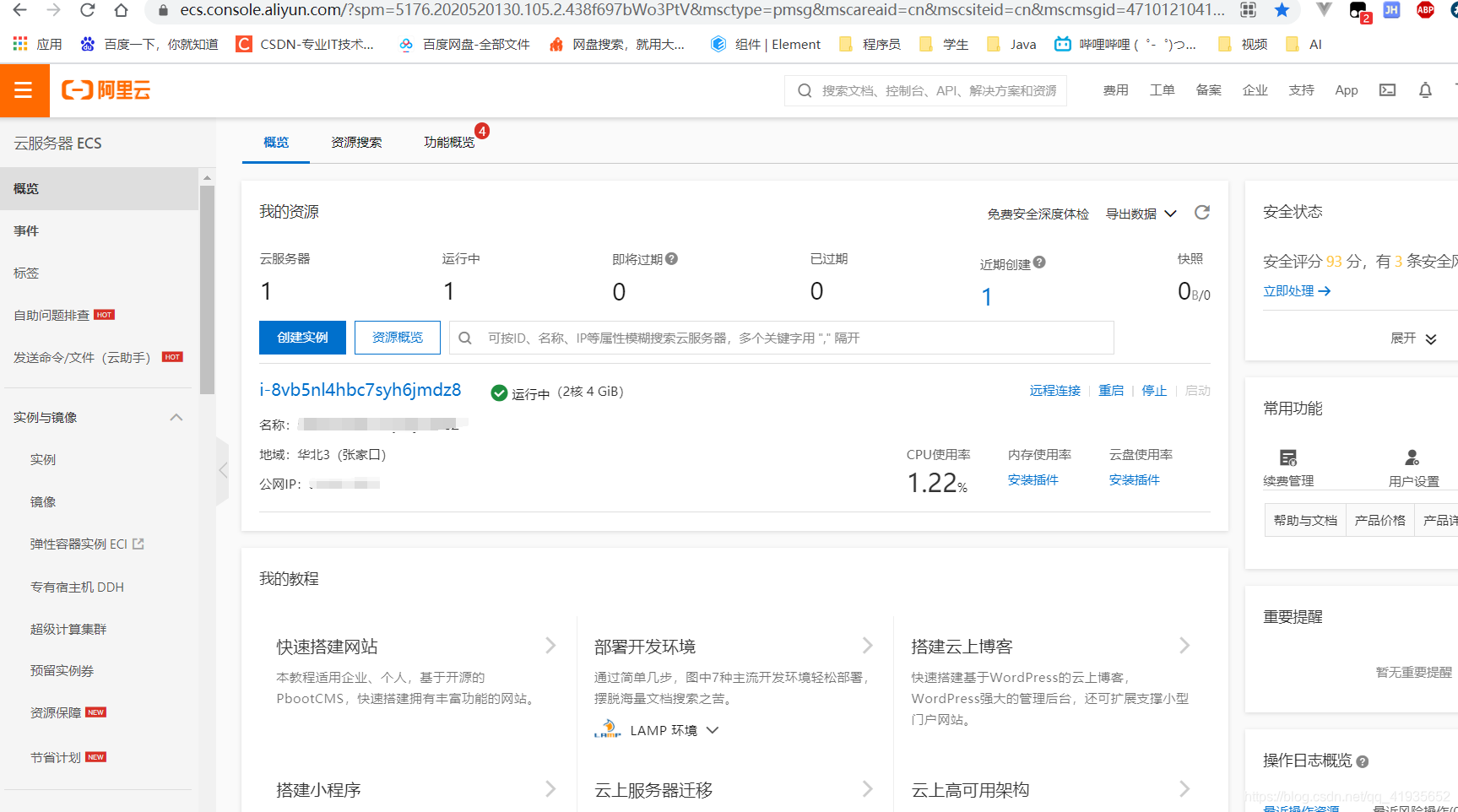Switch to the 资源搜索 tab
This screenshot has width=1458, height=812.
356,142
